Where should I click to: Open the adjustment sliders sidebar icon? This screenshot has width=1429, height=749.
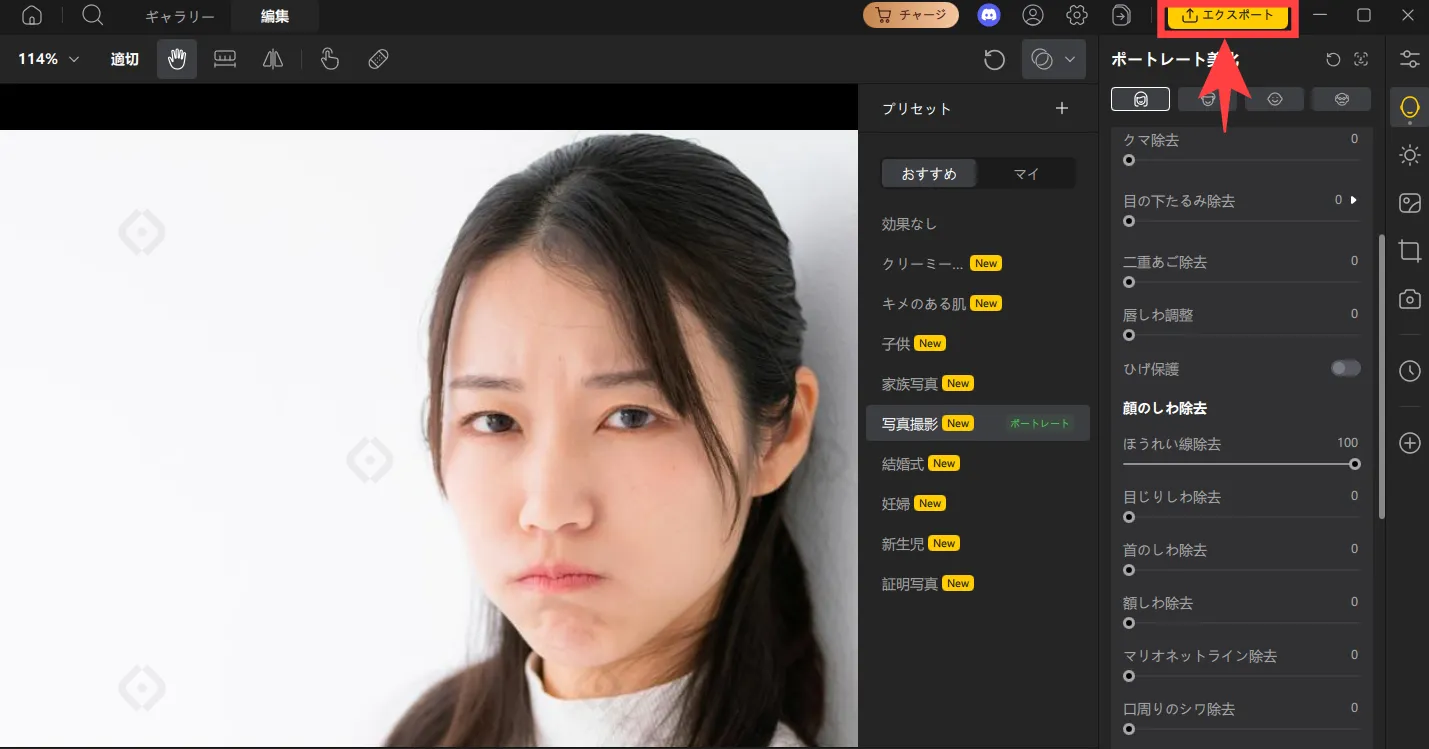(x=1410, y=58)
